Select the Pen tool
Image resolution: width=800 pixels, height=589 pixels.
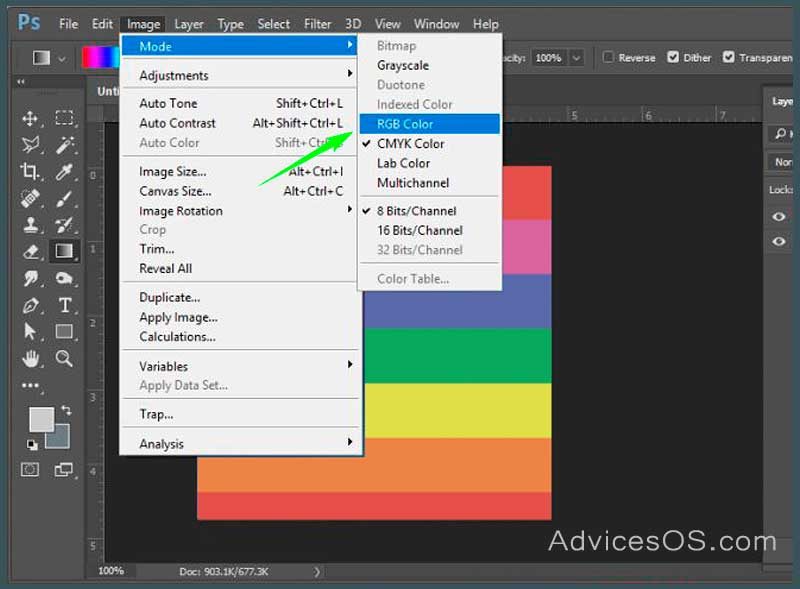point(30,305)
